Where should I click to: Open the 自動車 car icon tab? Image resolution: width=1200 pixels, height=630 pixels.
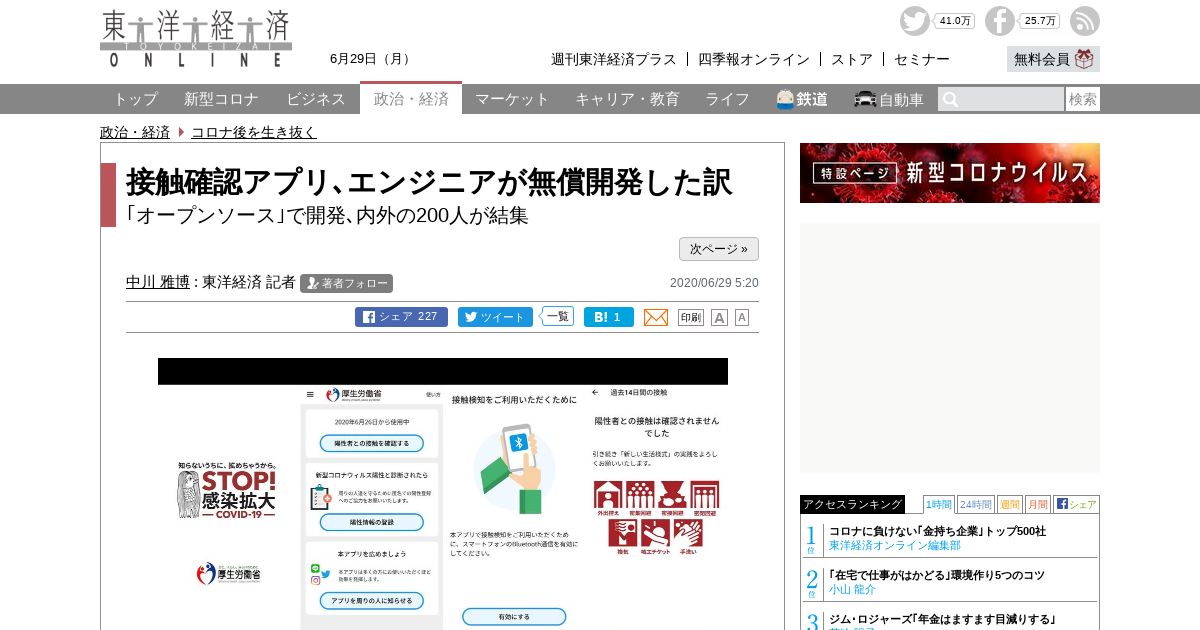pyautogui.click(x=888, y=99)
